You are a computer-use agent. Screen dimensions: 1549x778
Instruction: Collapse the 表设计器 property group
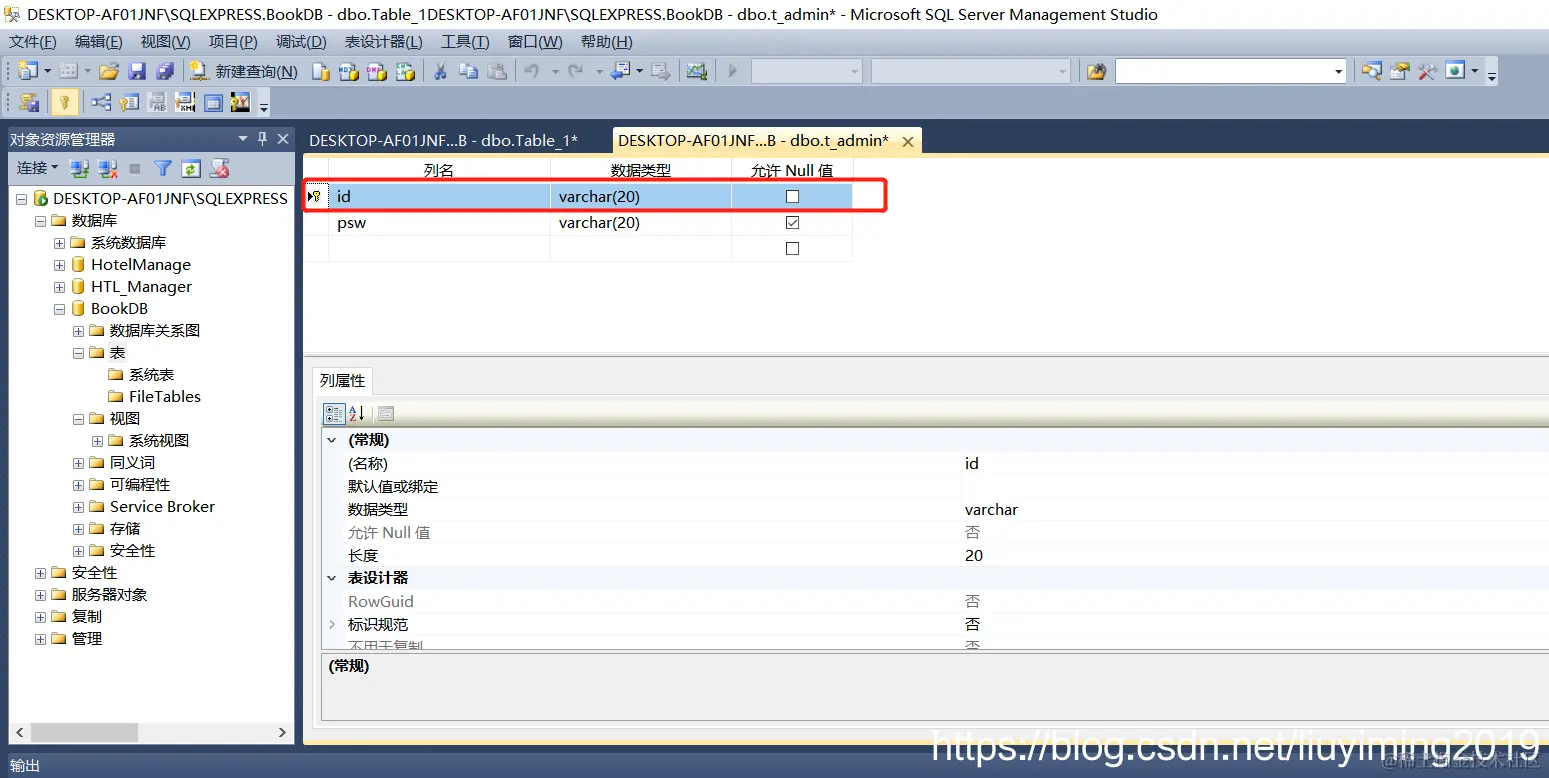tap(332, 578)
